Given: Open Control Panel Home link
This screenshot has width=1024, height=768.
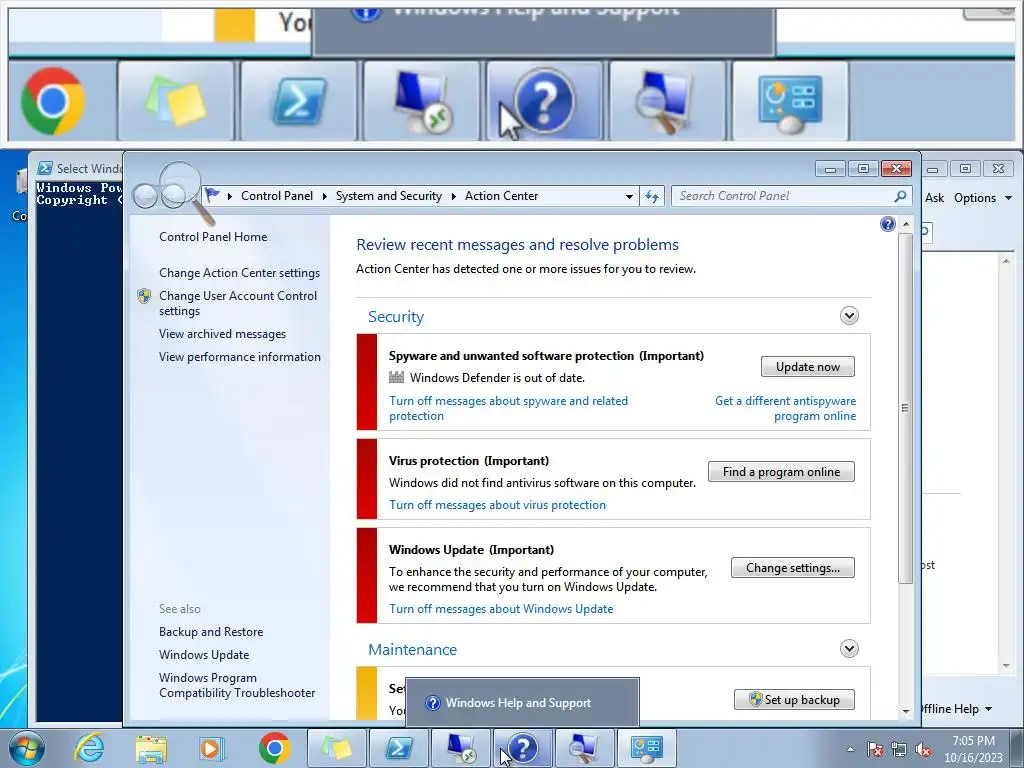Looking at the screenshot, I should click(x=213, y=237).
